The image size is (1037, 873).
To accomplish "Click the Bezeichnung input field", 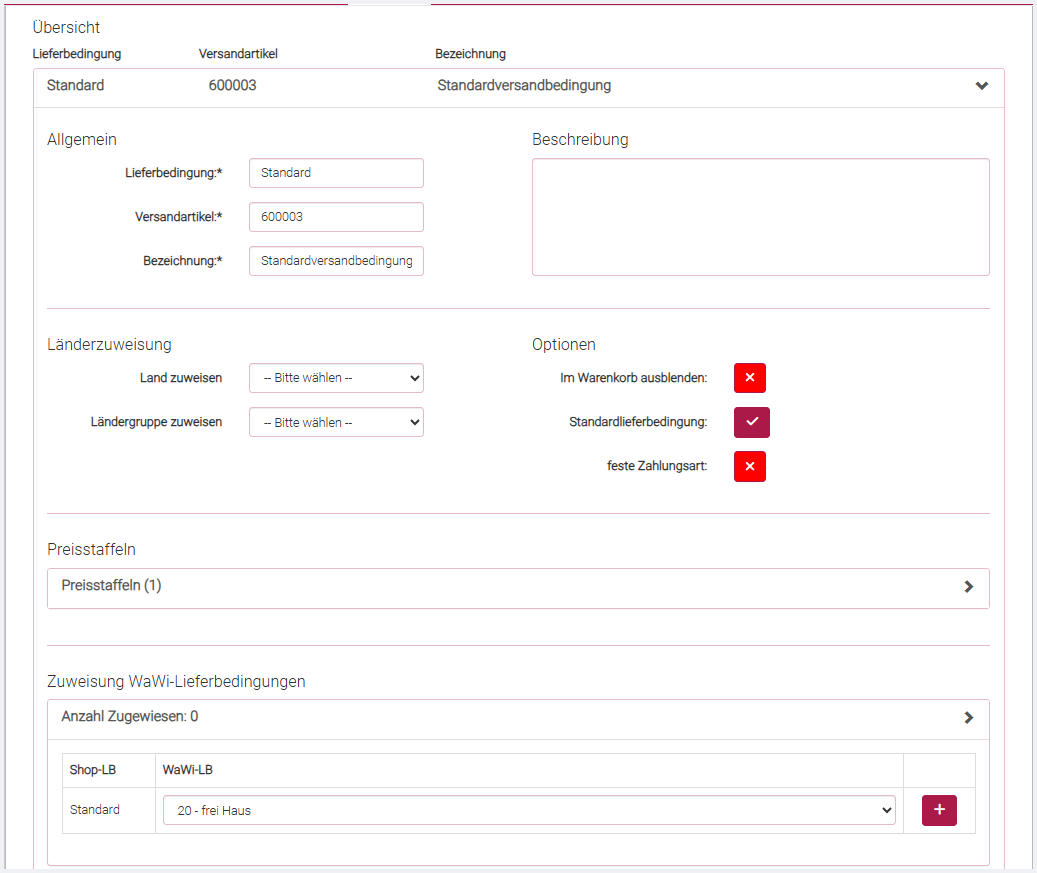I will [x=336, y=261].
